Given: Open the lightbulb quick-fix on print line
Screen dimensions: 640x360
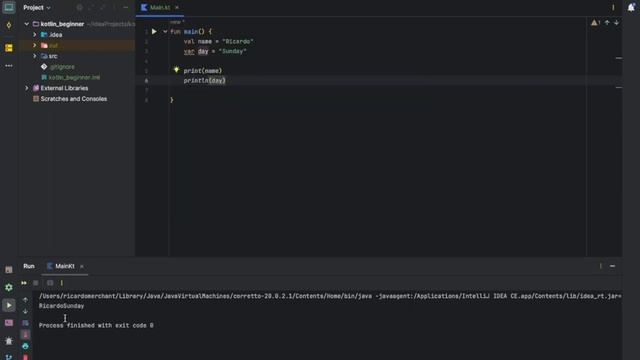Looking at the screenshot, I should [x=176, y=70].
